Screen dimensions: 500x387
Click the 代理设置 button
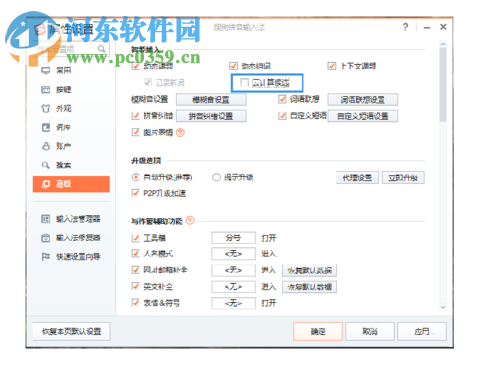pyautogui.click(x=357, y=178)
